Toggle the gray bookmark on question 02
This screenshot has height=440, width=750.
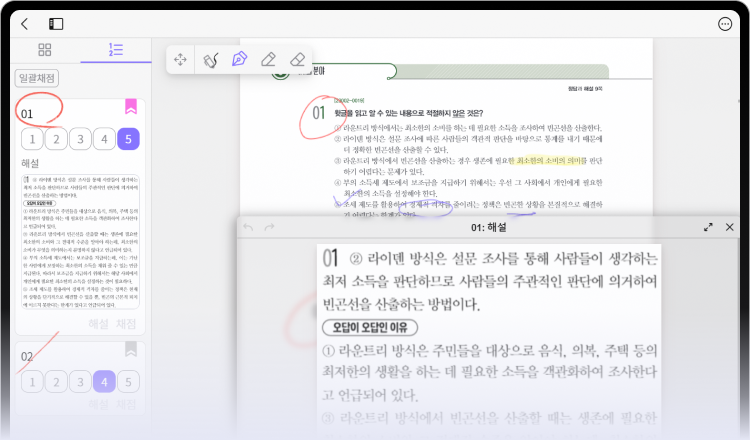(131, 349)
